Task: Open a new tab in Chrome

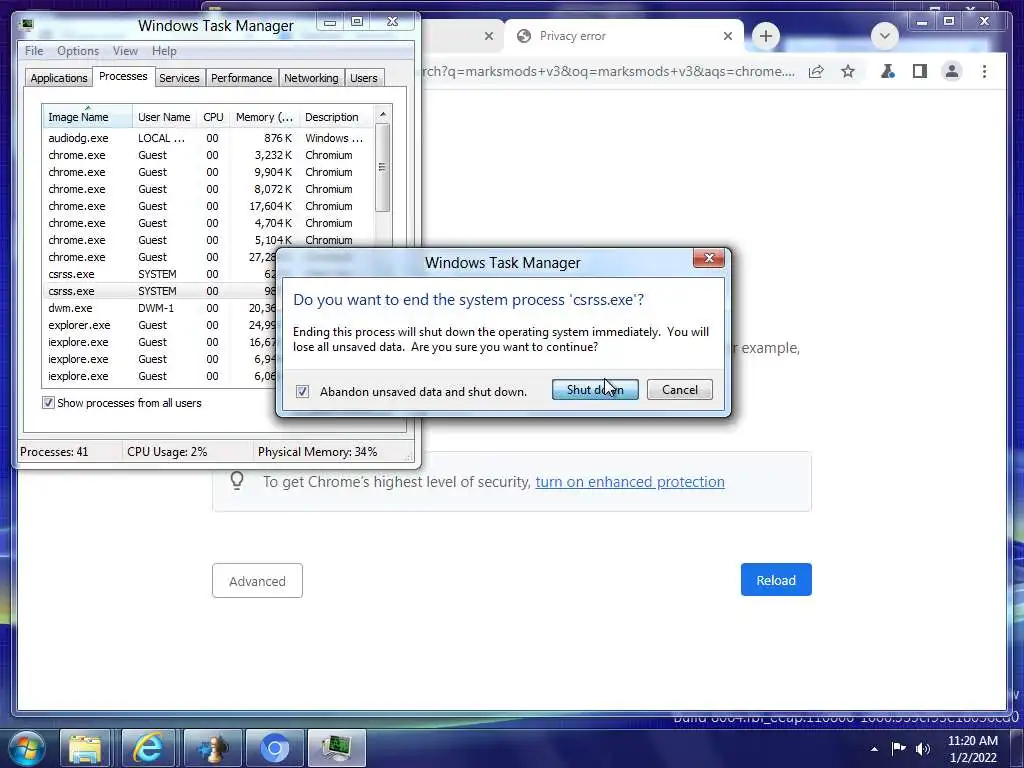Action: pos(766,36)
